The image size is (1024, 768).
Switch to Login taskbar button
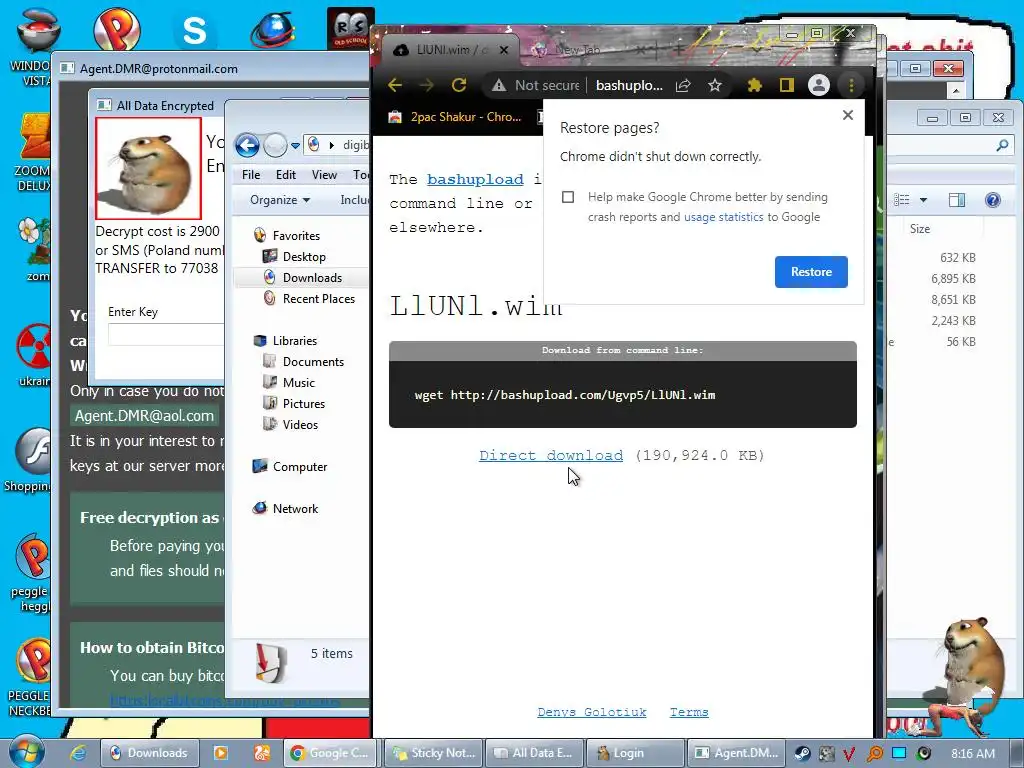point(635,753)
